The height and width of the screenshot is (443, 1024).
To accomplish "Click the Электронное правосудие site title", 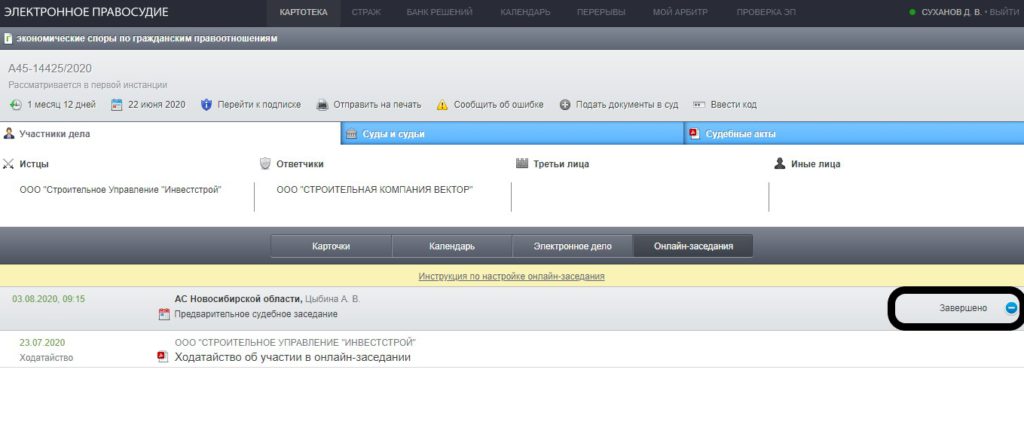I will [86, 12].
